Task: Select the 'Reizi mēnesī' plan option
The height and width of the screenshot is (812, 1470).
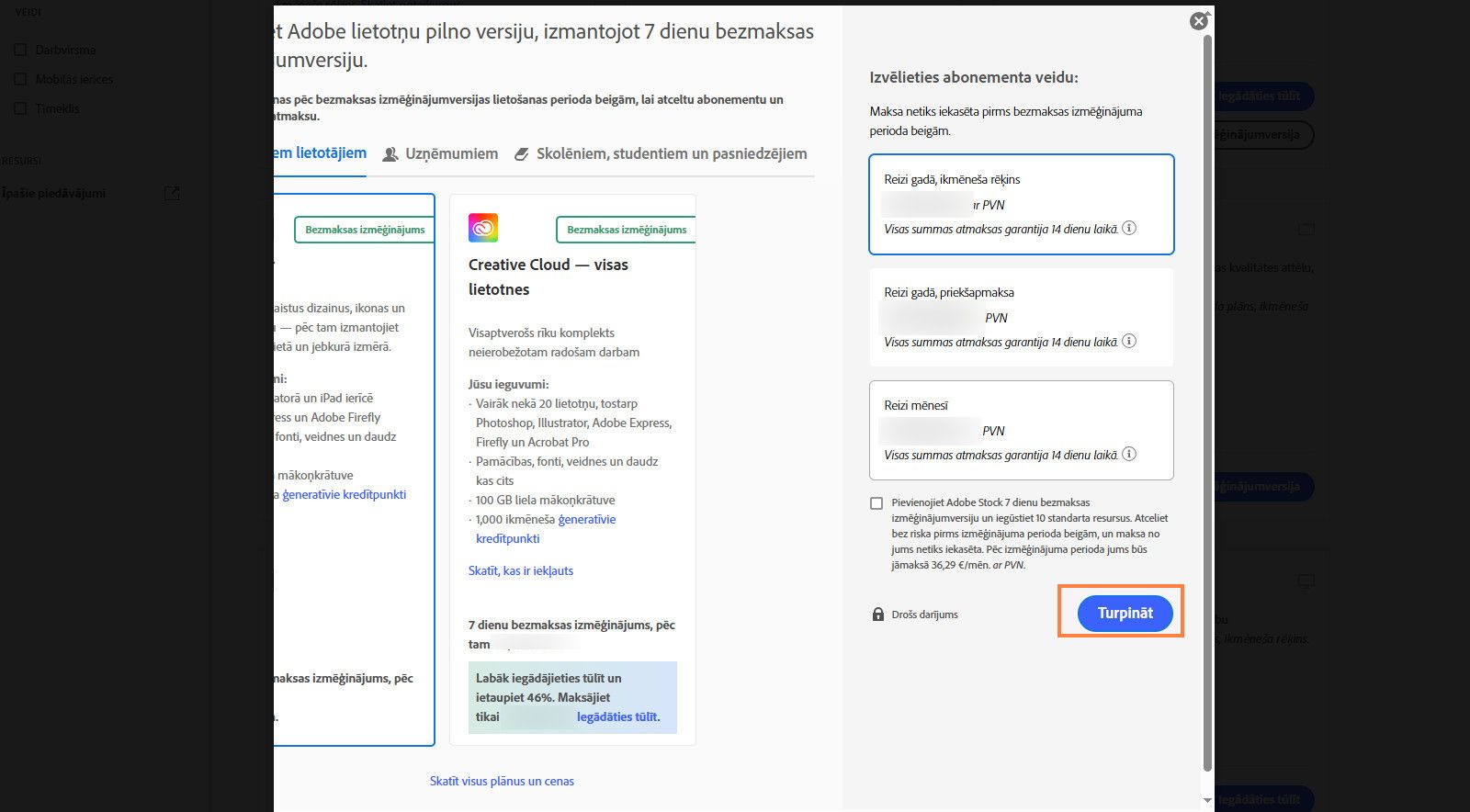Action: 1022,430
